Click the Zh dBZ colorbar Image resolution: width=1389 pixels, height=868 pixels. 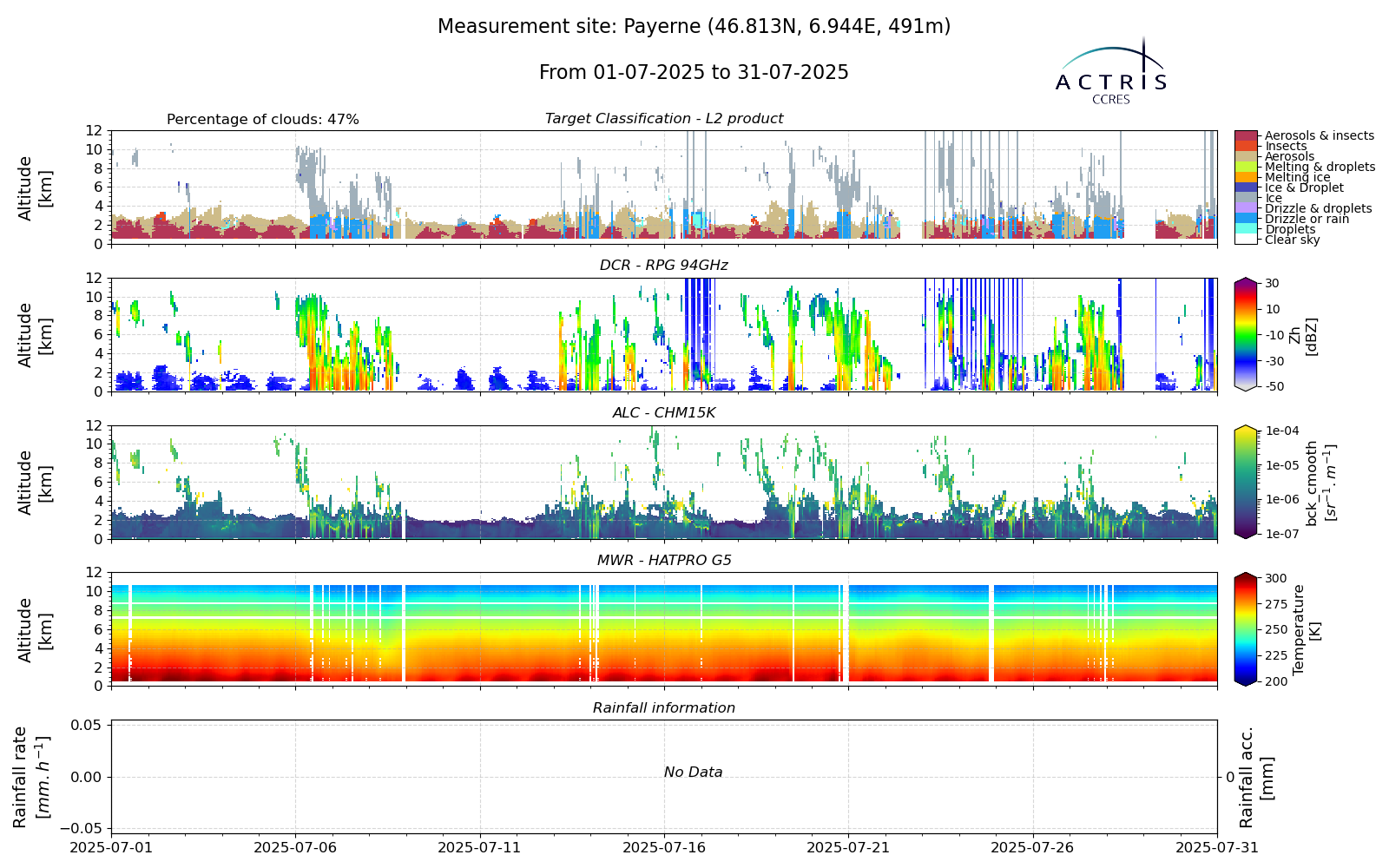click(x=1245, y=334)
